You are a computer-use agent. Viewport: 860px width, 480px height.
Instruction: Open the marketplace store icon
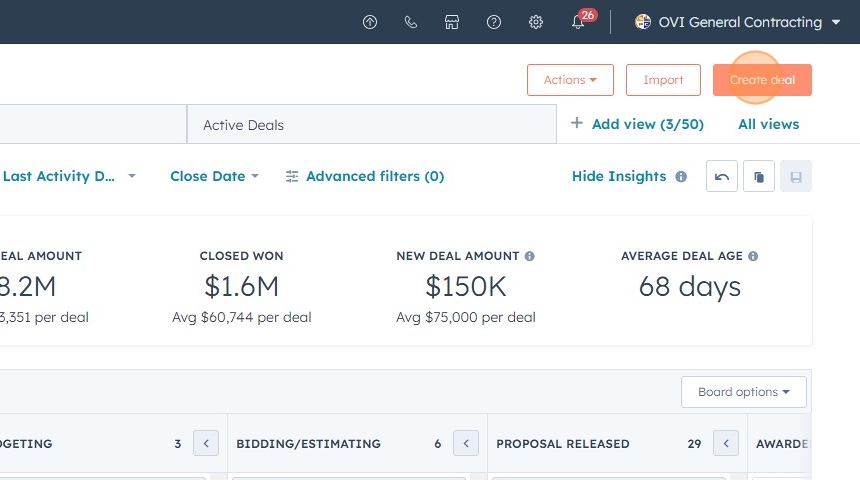pyautogui.click(x=452, y=22)
